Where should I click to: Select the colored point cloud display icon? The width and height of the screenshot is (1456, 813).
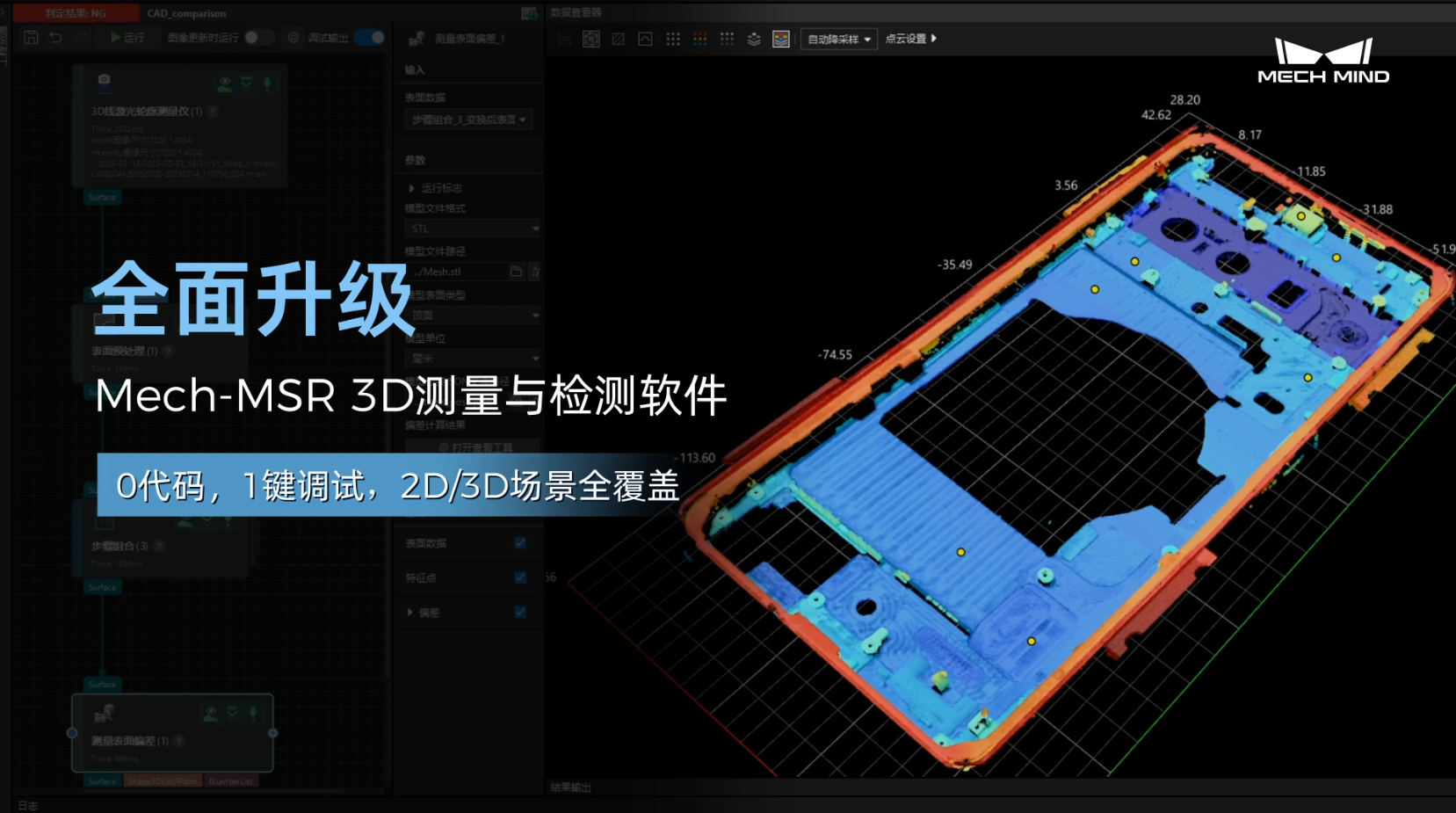[700, 39]
